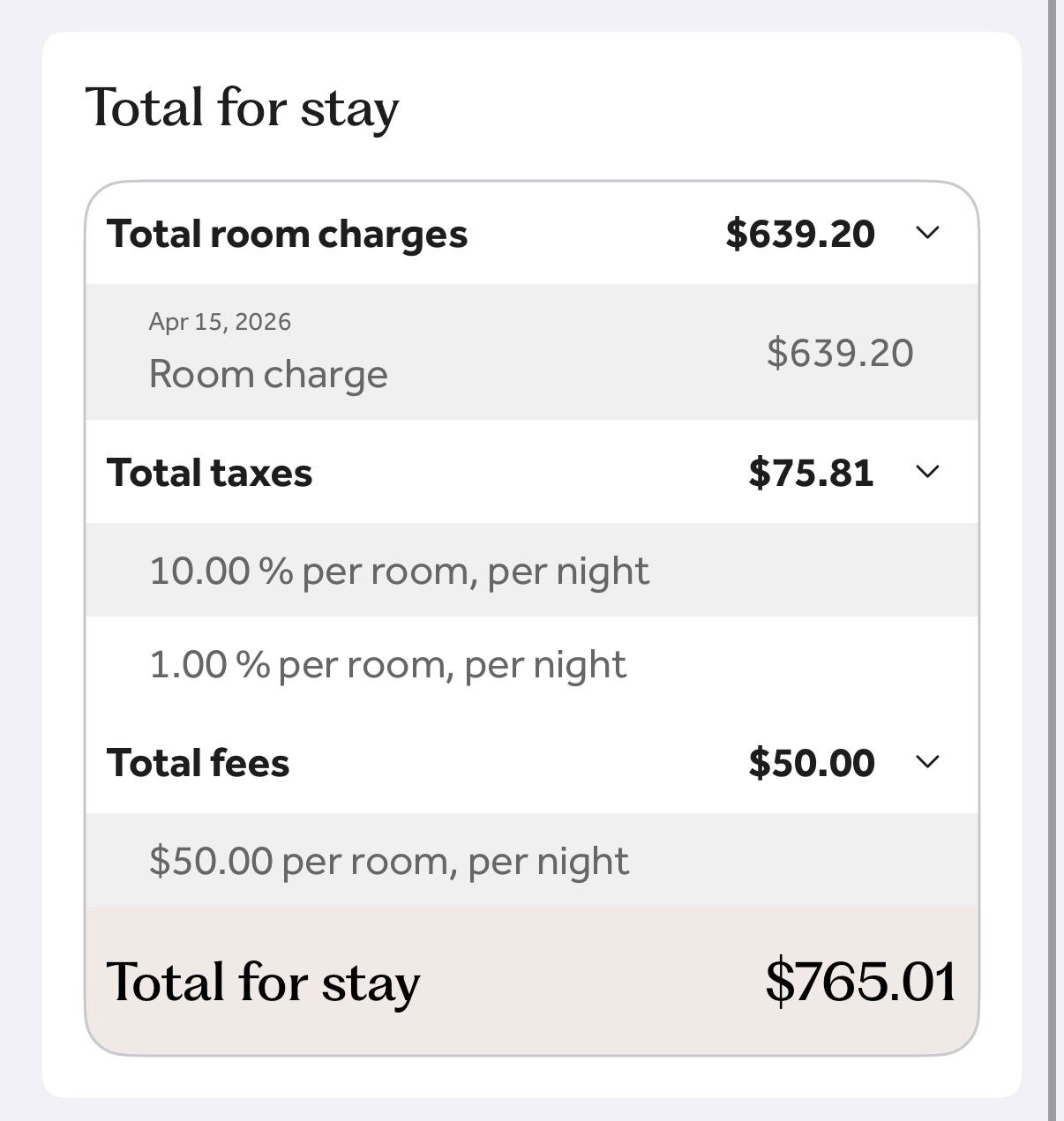Click the Total taxes label
The height and width of the screenshot is (1121, 1064).
point(210,473)
